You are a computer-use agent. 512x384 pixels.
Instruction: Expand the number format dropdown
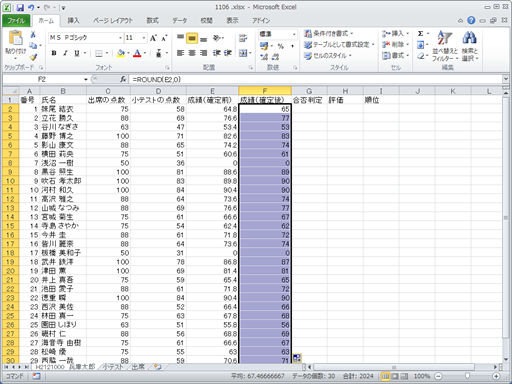click(294, 34)
